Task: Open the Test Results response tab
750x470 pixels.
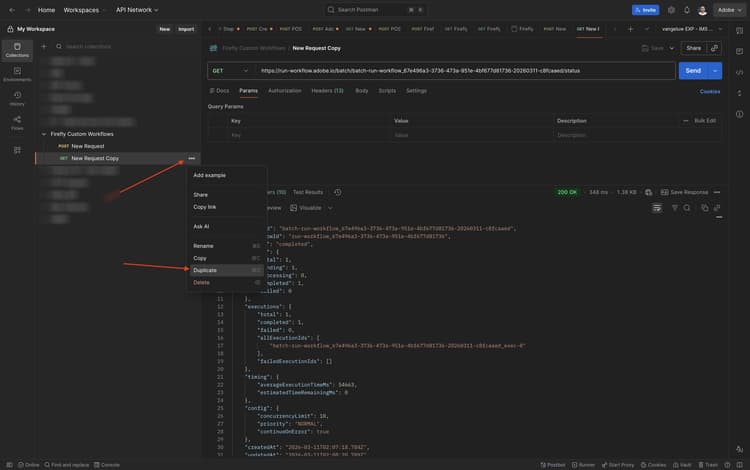Action: [308, 192]
